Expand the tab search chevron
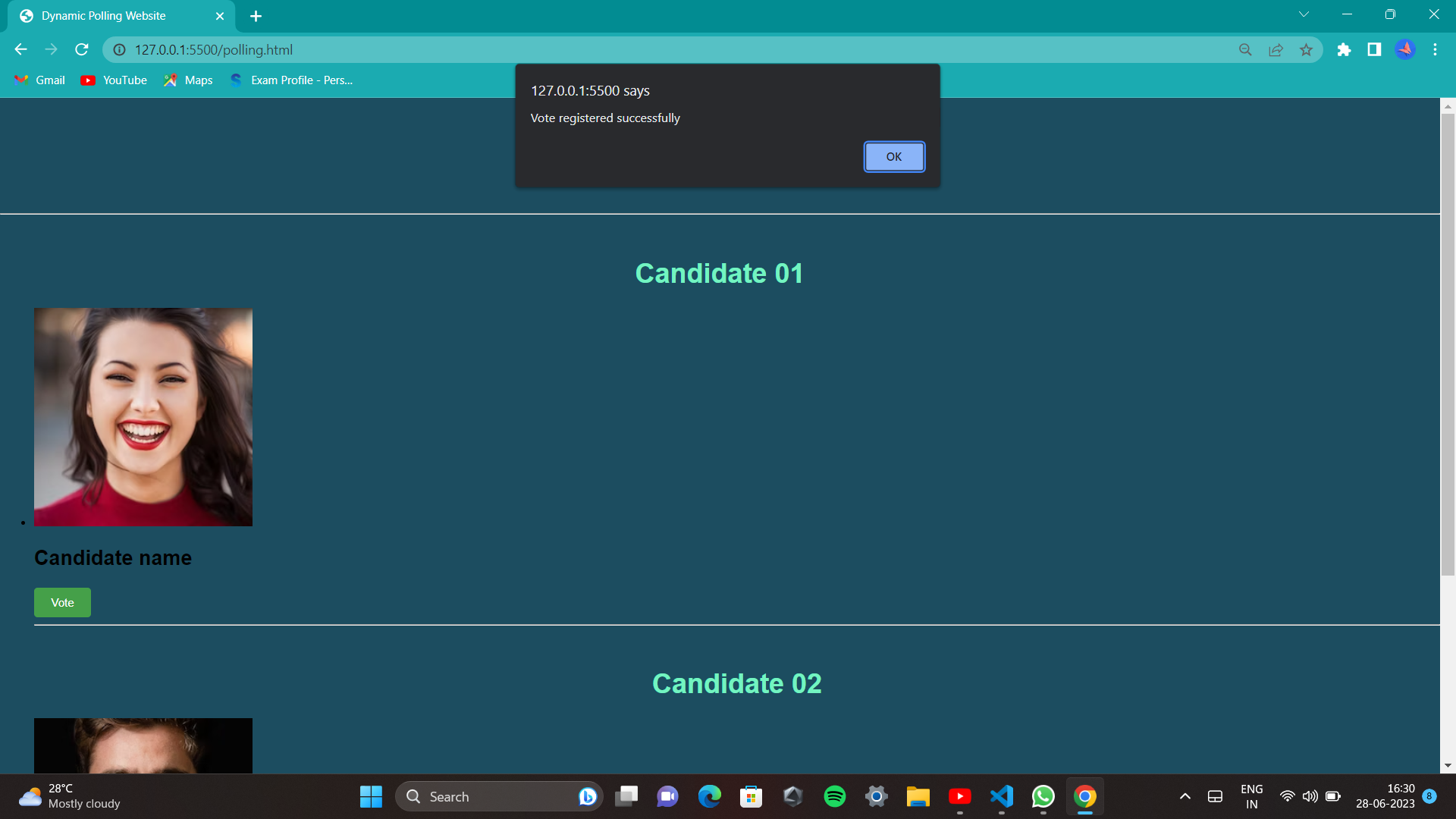The width and height of the screenshot is (1456, 819). click(1304, 14)
